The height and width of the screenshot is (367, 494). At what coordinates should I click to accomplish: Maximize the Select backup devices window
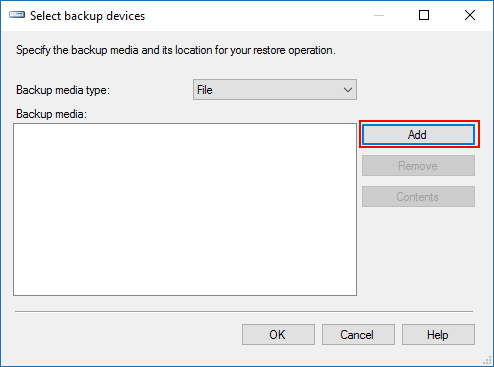tap(424, 15)
